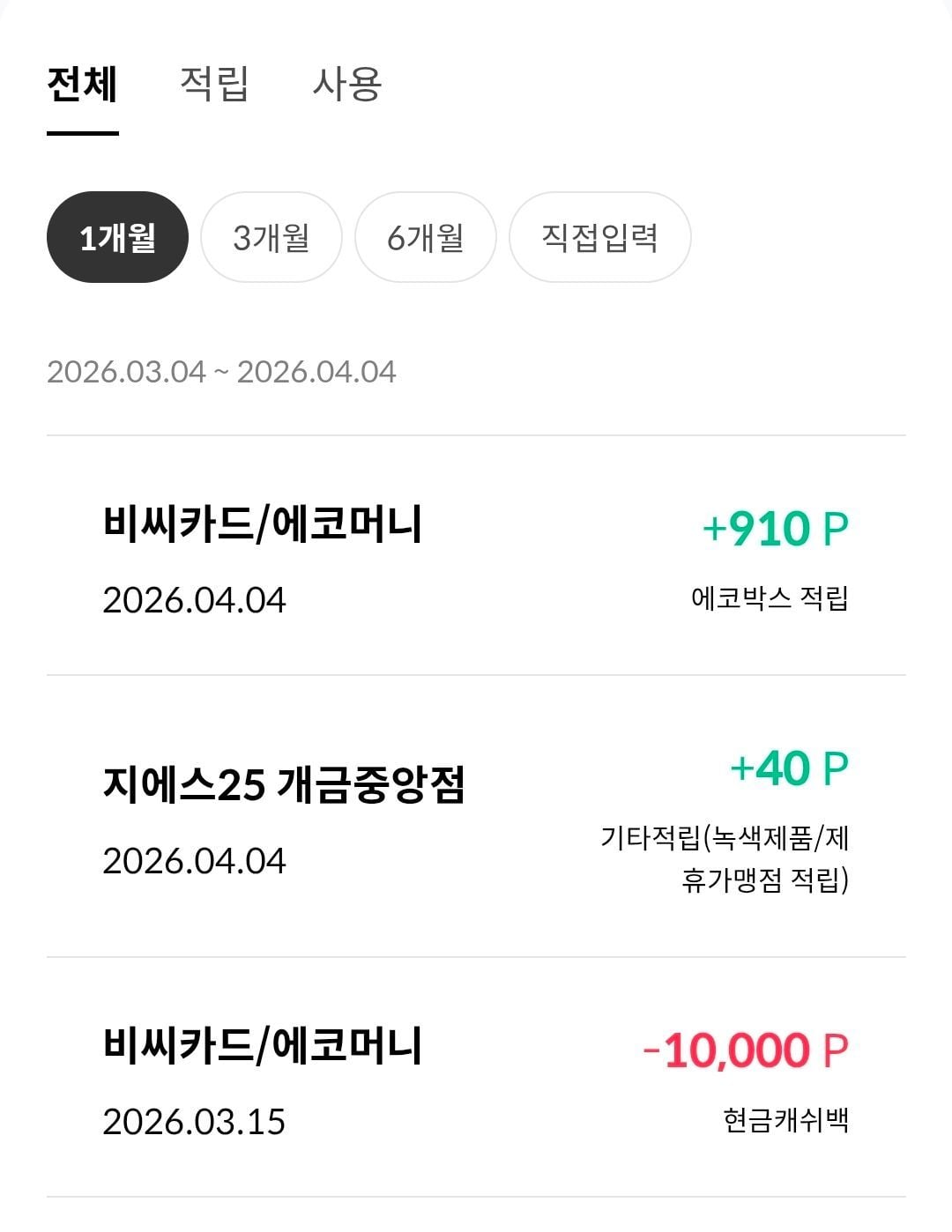Switch to the 전체 tab
Screen dimensions: 952x1232
(82, 85)
